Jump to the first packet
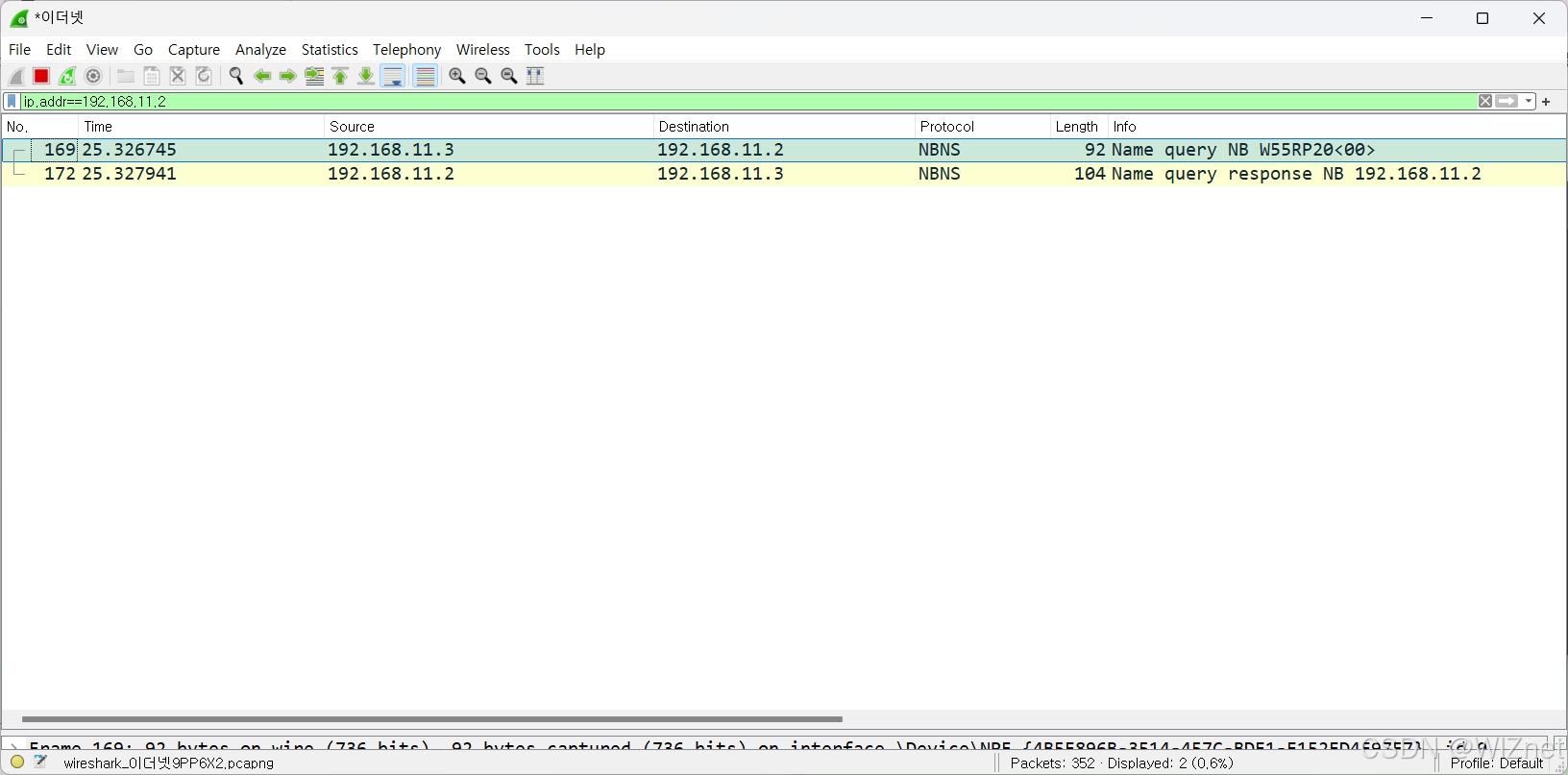This screenshot has width=1568, height=775. (340, 76)
